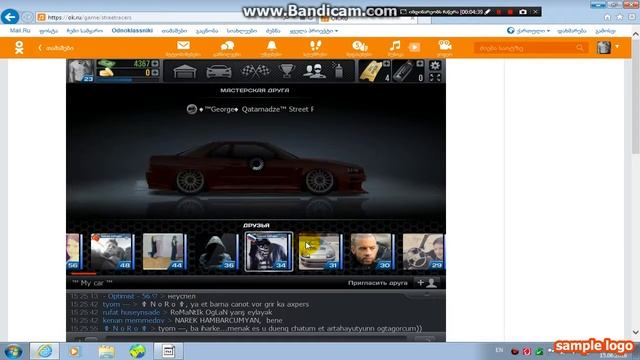
Task: Open the Odnoklassniki portal link
Action: 132,31
